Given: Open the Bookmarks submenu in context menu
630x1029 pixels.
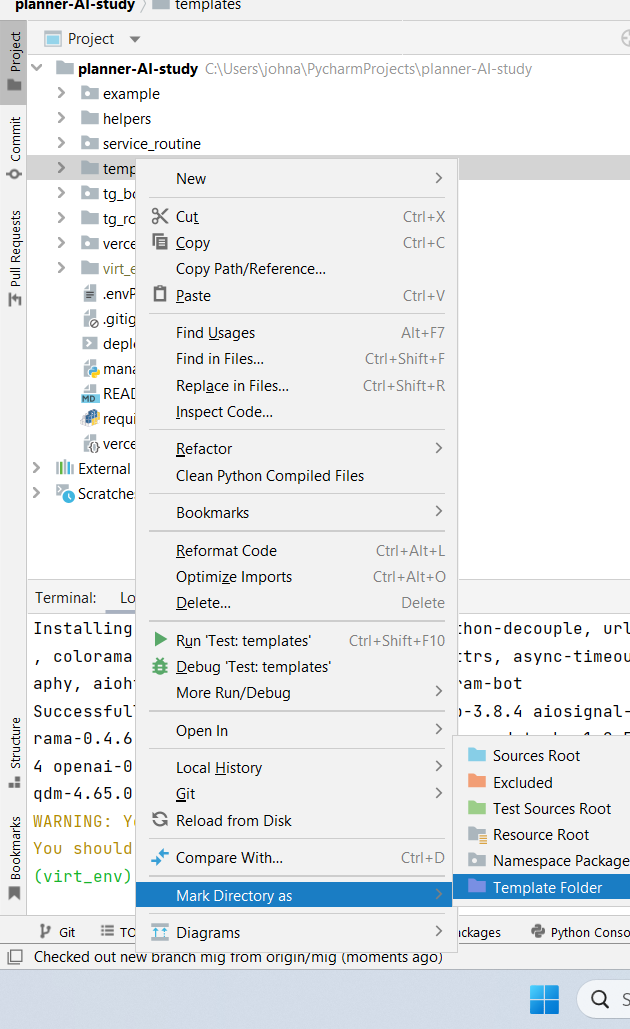Looking at the screenshot, I should pyautogui.click(x=297, y=513).
